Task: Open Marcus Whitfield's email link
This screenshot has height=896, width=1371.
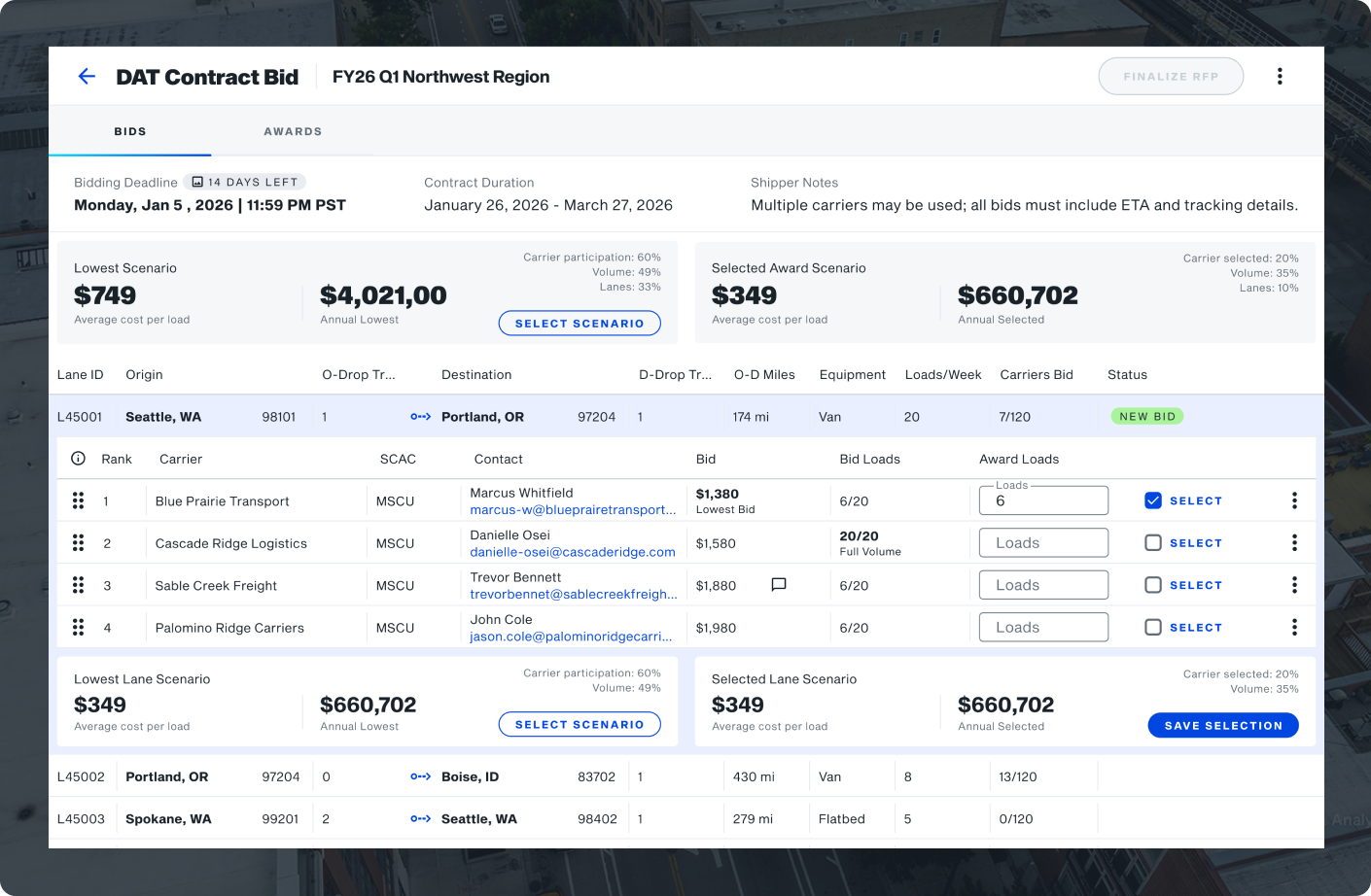Action: pos(573,510)
